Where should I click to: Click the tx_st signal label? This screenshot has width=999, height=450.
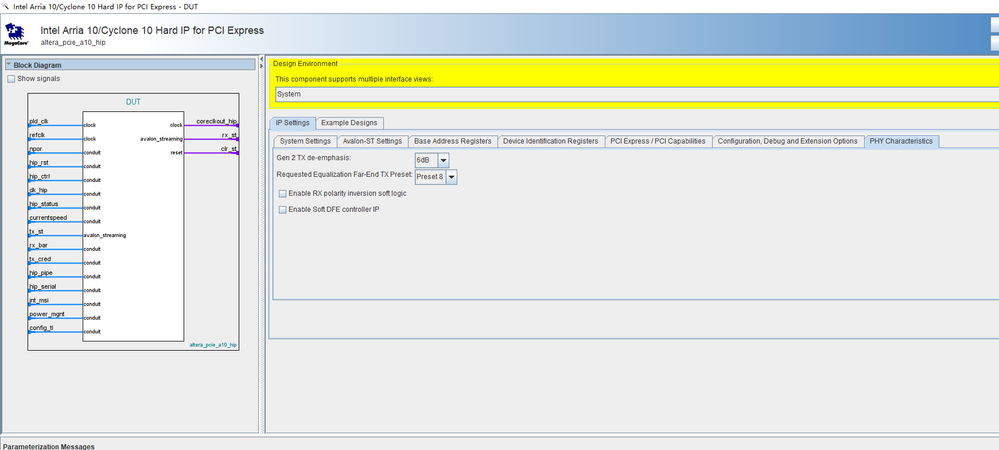coord(36,232)
